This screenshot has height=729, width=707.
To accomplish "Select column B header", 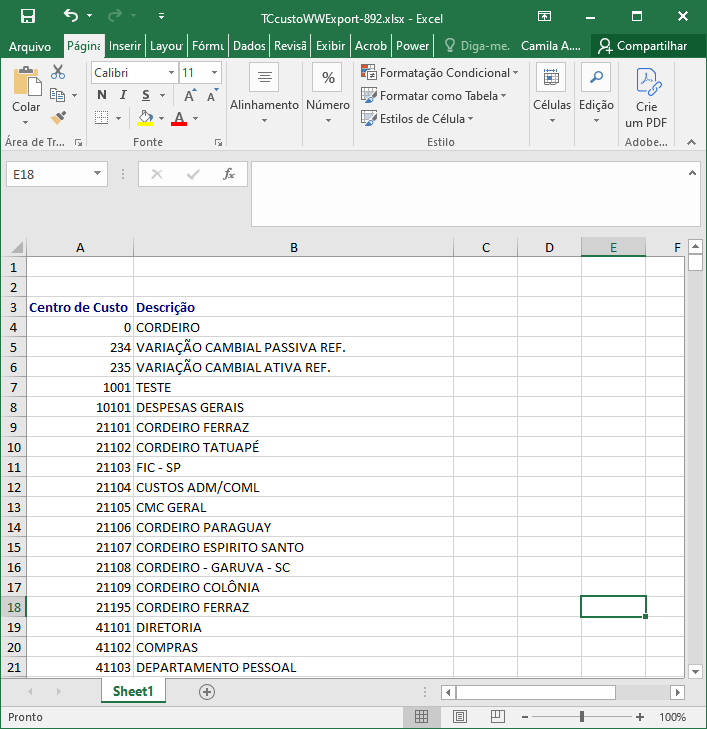I will coord(293,247).
